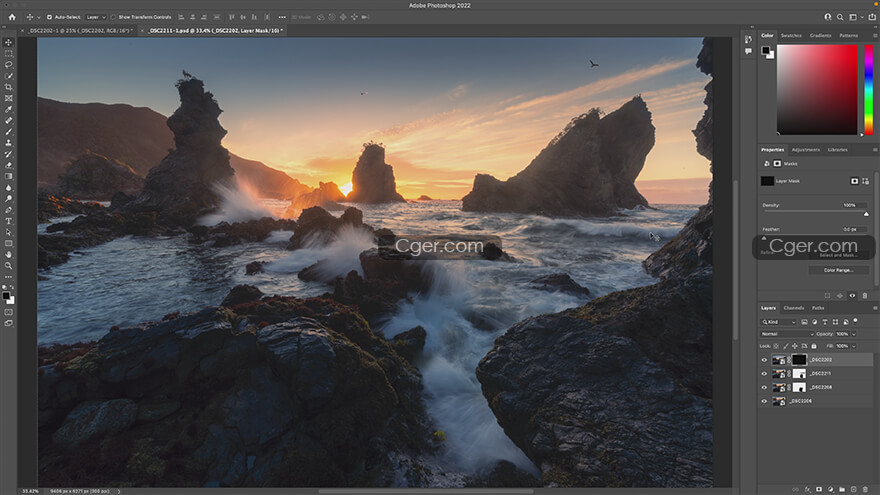Open the Auto-Select Layer dropdown
880x495 pixels.
[x=94, y=17]
